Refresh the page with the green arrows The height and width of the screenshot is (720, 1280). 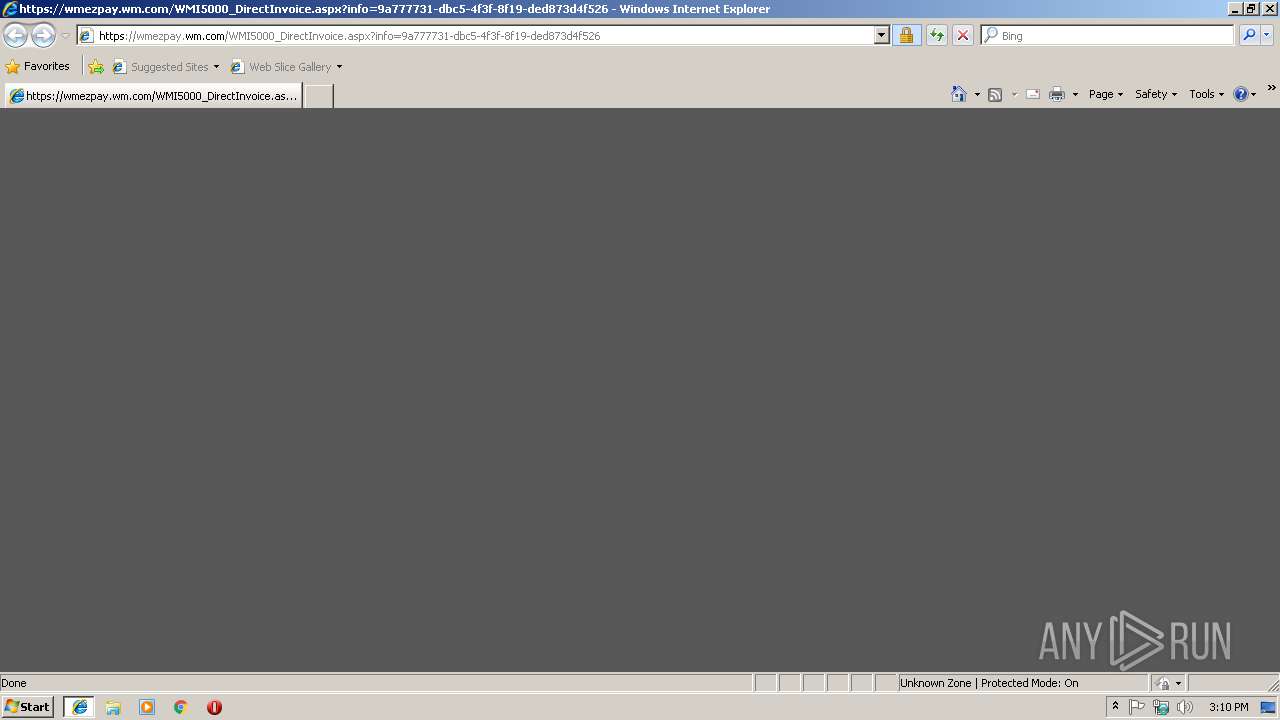point(937,35)
